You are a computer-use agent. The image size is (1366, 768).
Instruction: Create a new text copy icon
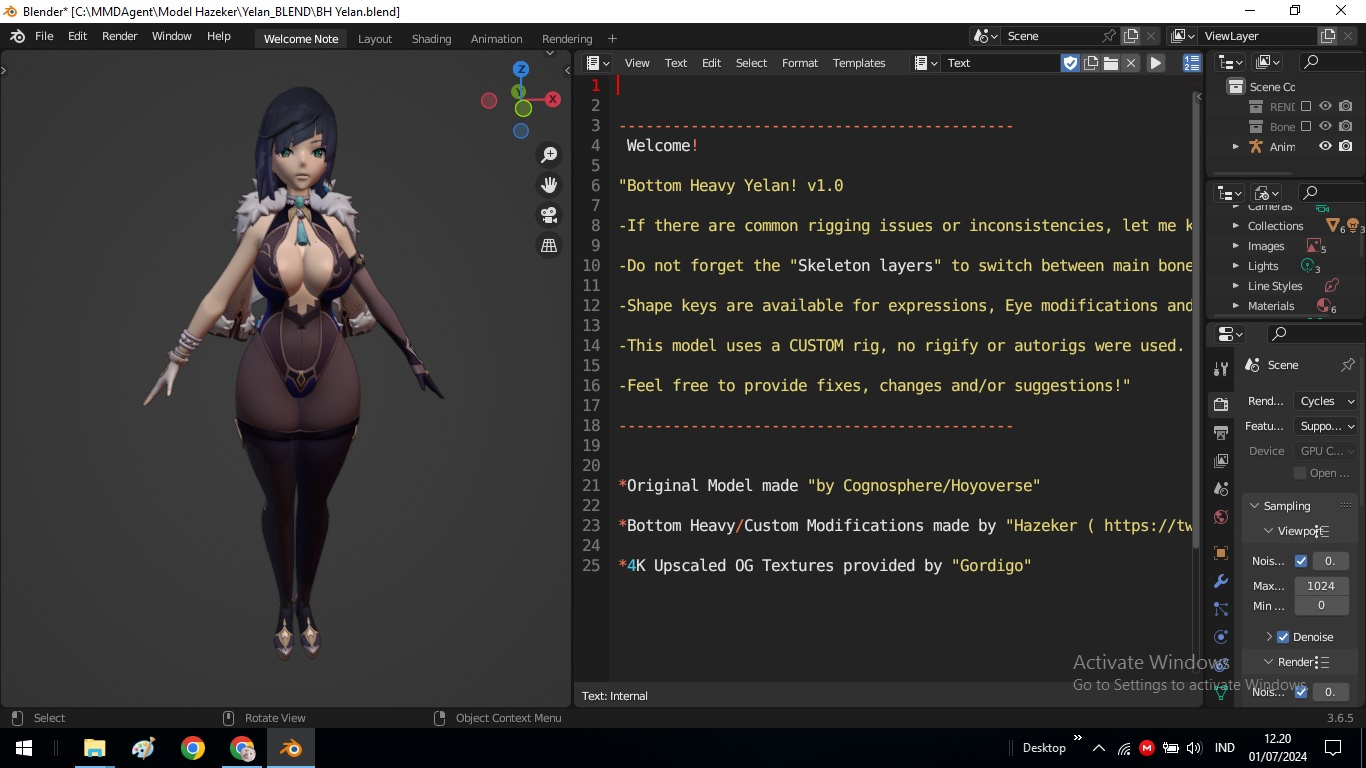click(1091, 63)
